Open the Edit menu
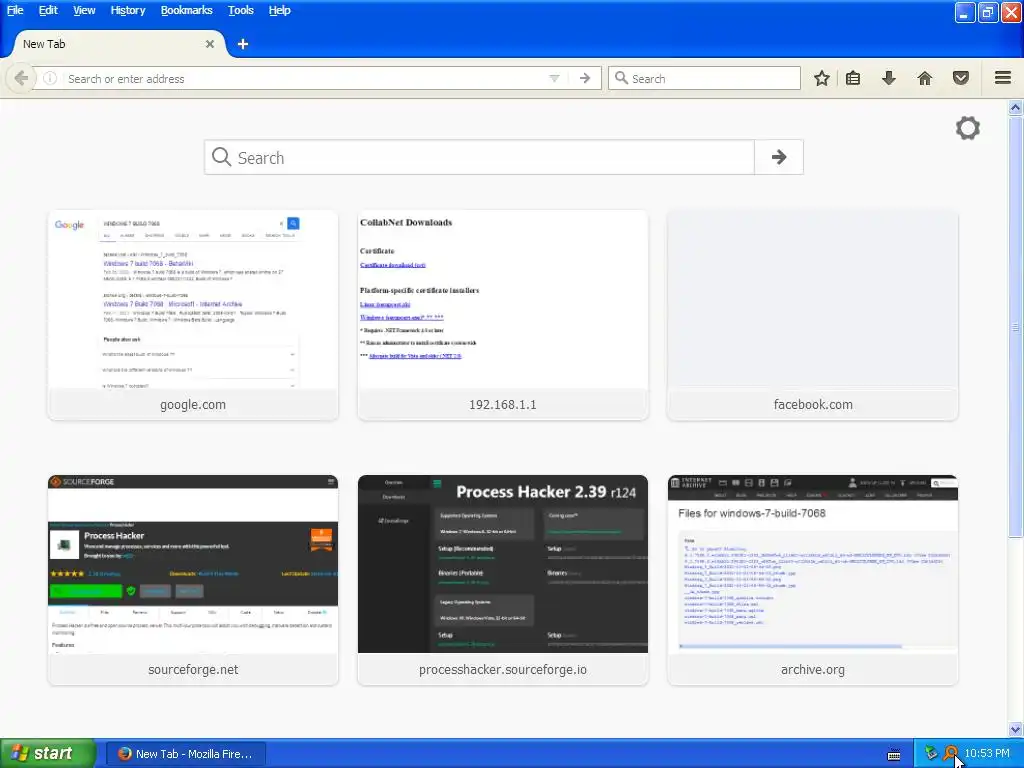Screen dimensions: 1024x768 tap(48, 10)
